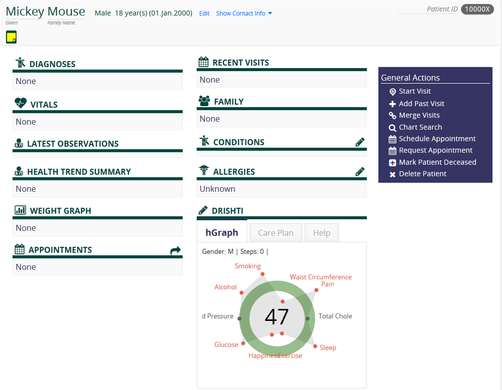
Task: Click the Conditions section icon
Action: [x=204, y=141]
